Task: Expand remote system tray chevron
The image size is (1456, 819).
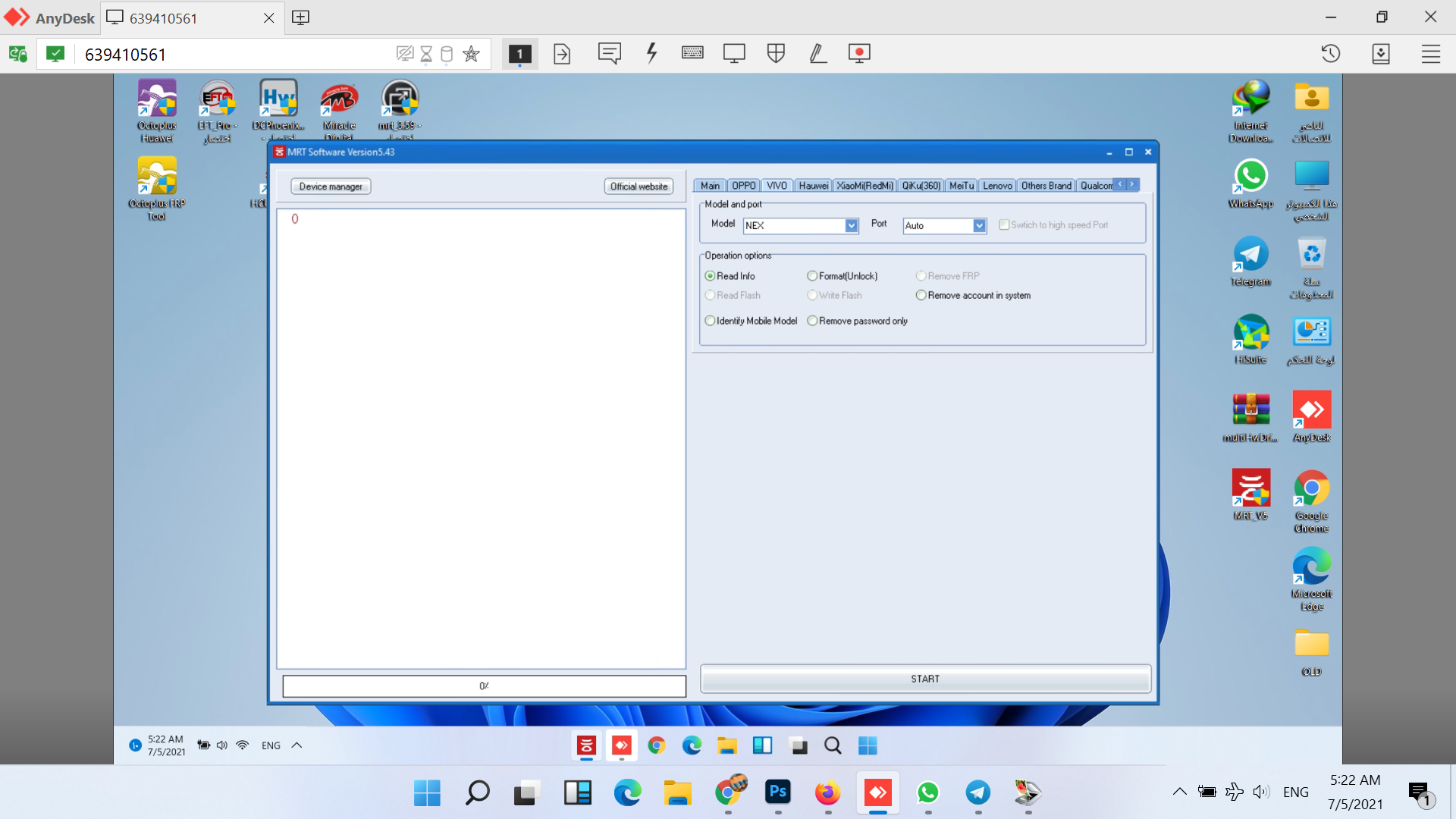Action: 297,745
